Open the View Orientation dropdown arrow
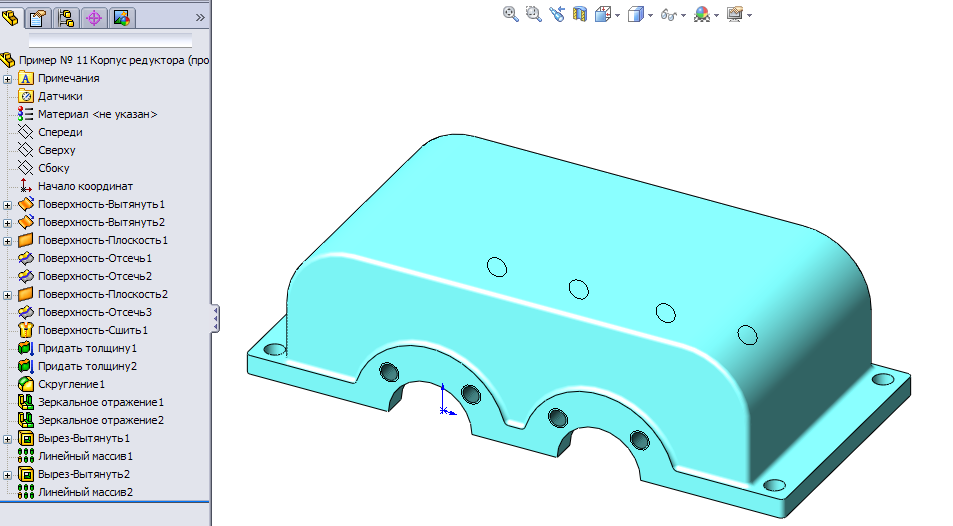953x526 pixels. (618, 15)
